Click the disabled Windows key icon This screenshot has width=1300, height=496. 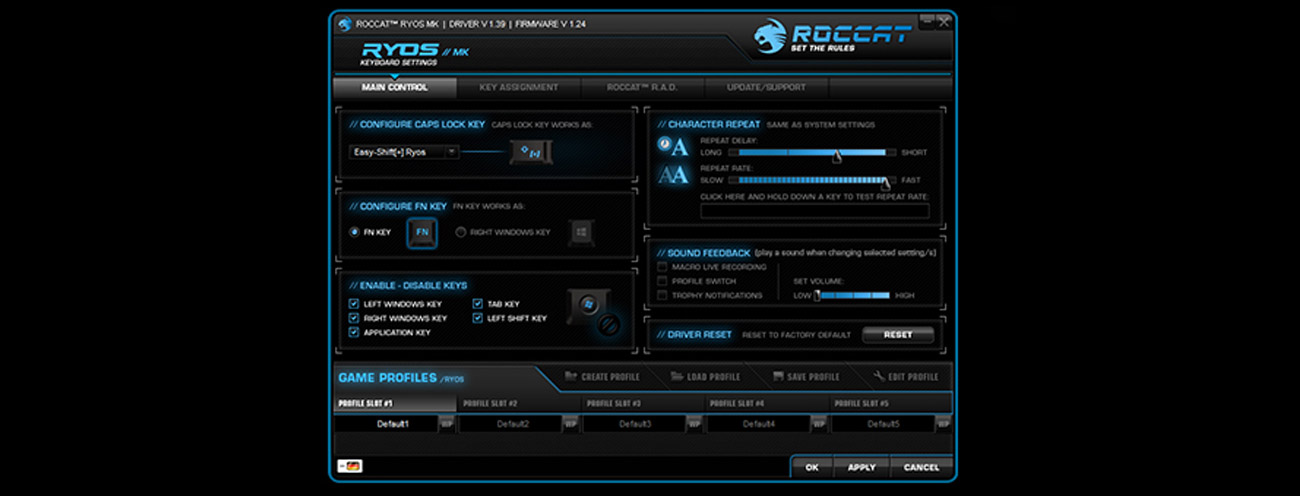point(594,311)
